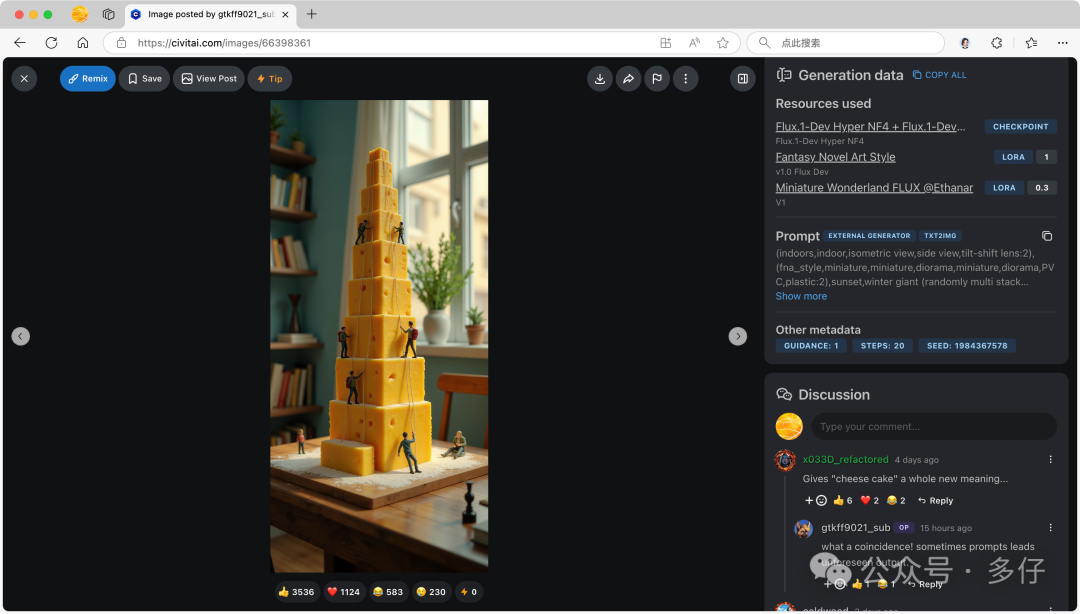Toggle the sidebar panel icon

coord(742,79)
